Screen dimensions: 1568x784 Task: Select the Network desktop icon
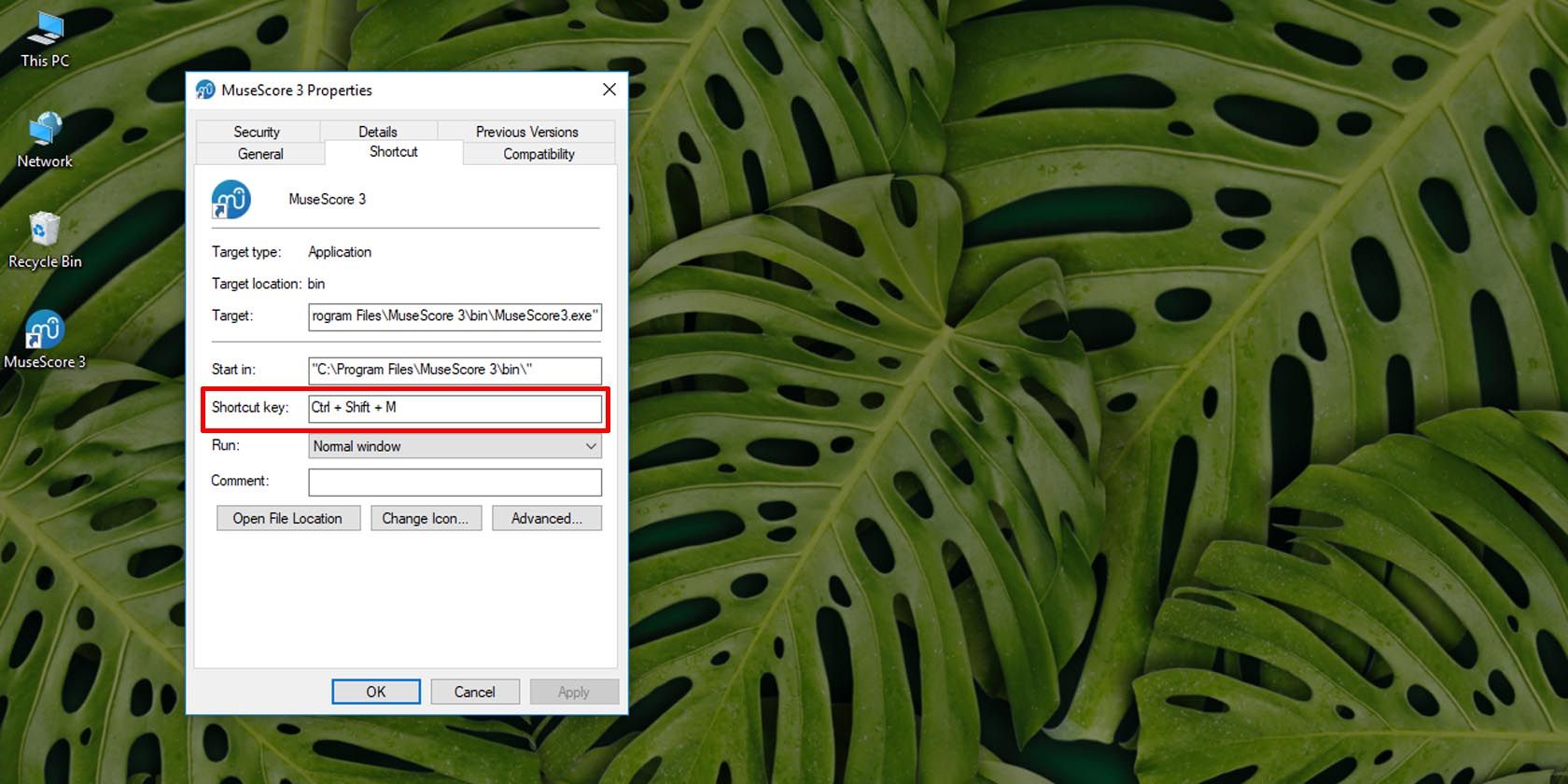(x=45, y=140)
